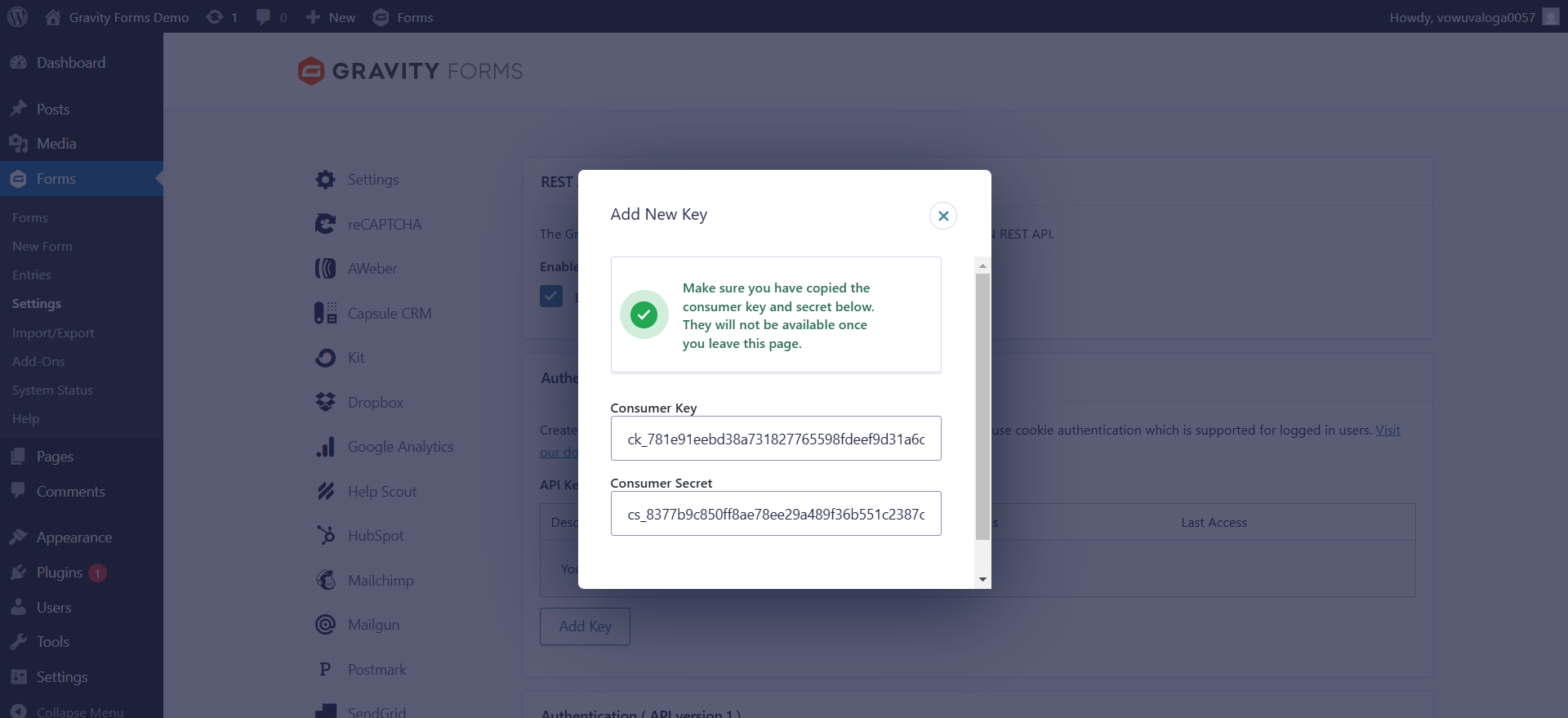Viewport: 1568px width, 718px height.
Task: Click the Forms icon in admin bar
Action: [381, 17]
